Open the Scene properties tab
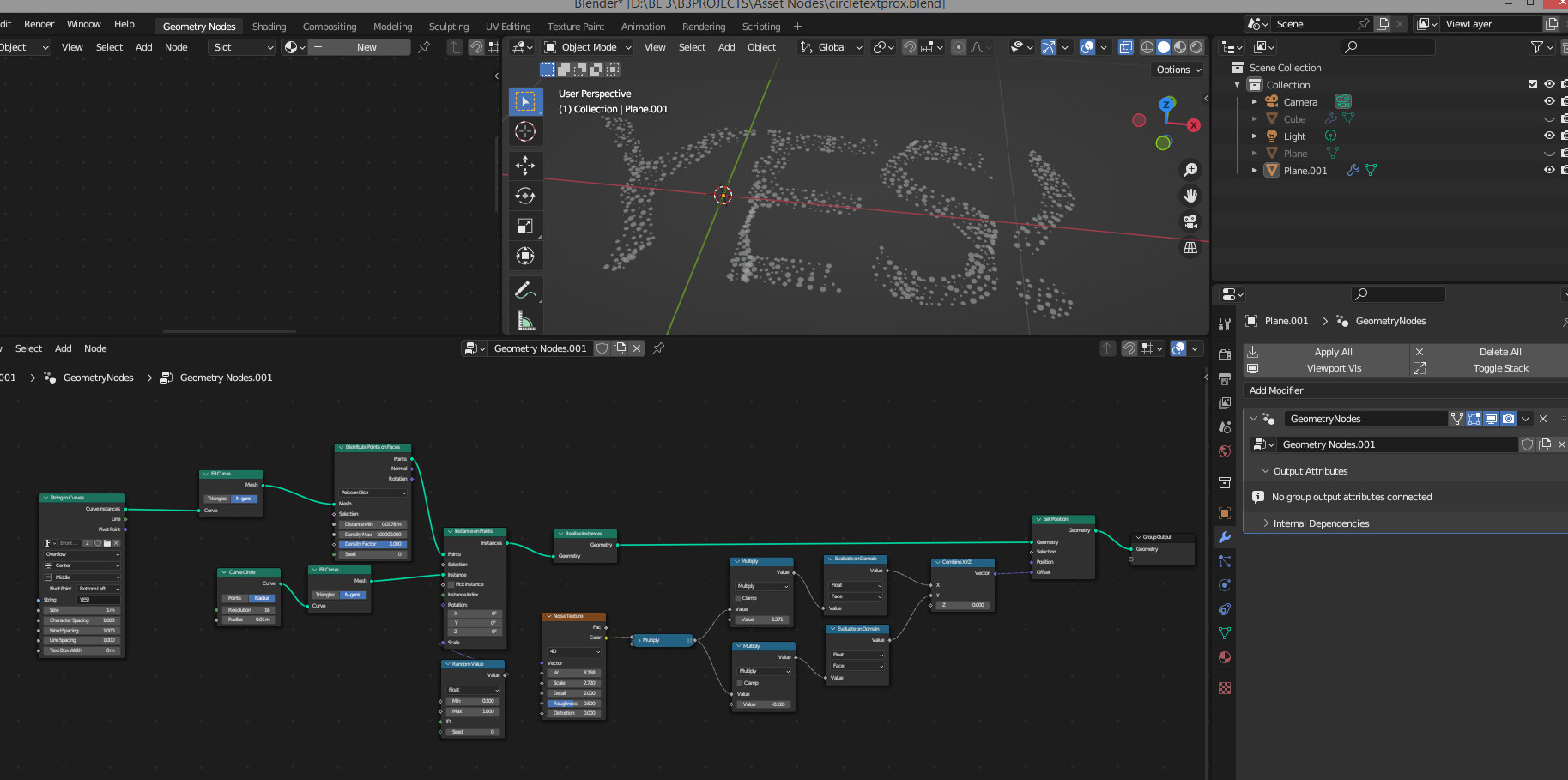1568x780 pixels. [1225, 426]
